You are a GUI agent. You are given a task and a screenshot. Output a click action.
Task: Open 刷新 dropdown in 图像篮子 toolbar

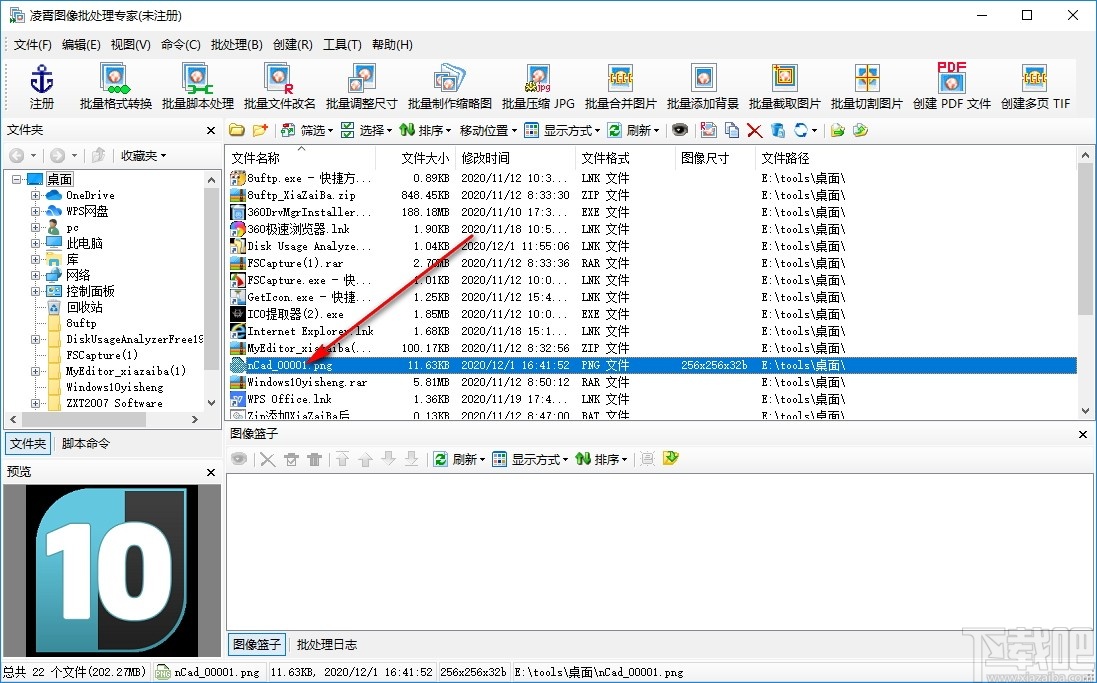[x=460, y=459]
